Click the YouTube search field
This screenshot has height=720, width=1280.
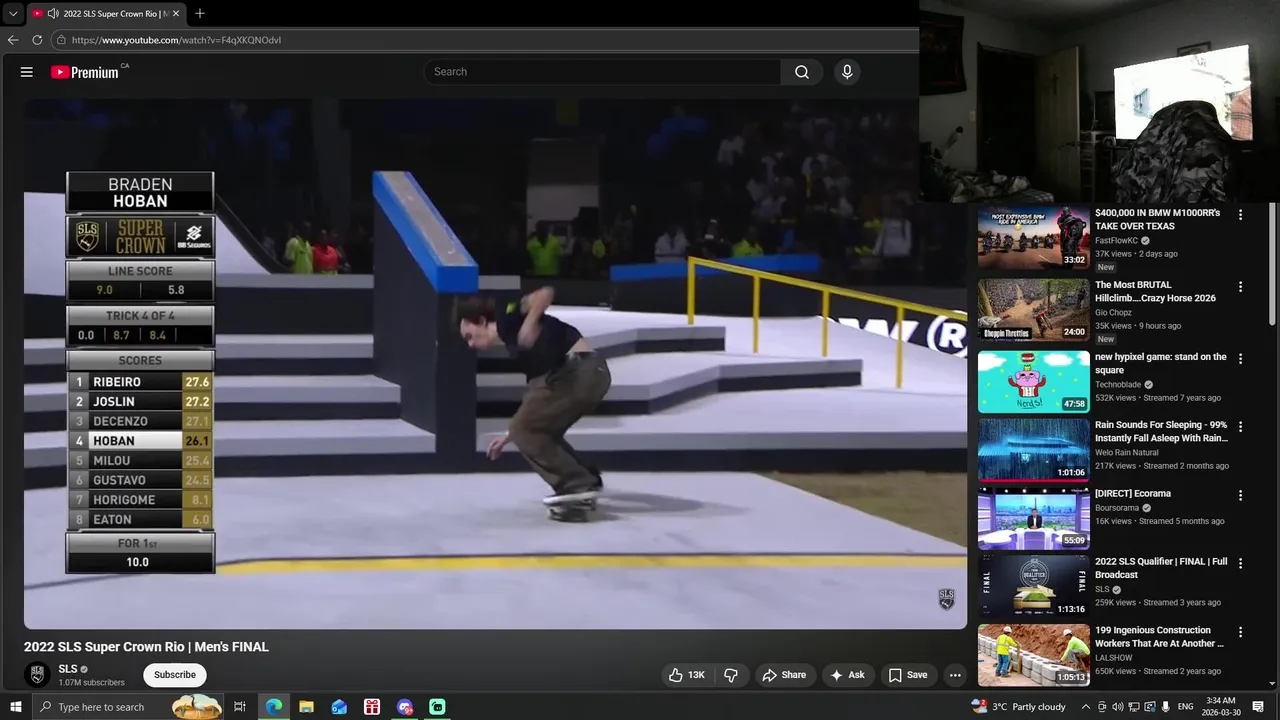pyautogui.click(x=603, y=72)
